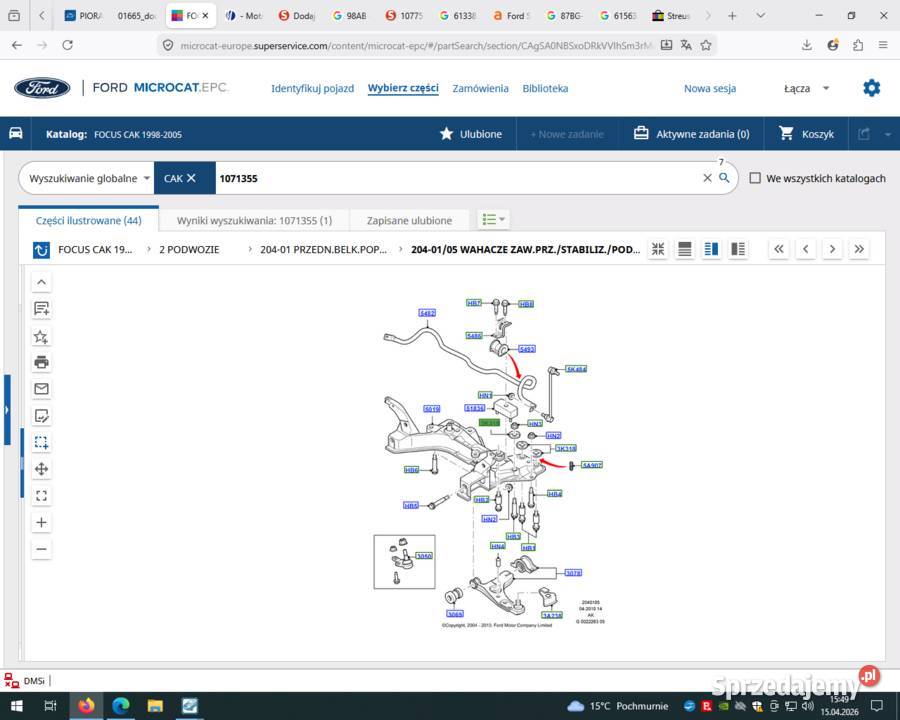This screenshot has width=900, height=720.
Task: Click the '2 PODWOZIE' breadcrumb
Action: [x=189, y=250]
